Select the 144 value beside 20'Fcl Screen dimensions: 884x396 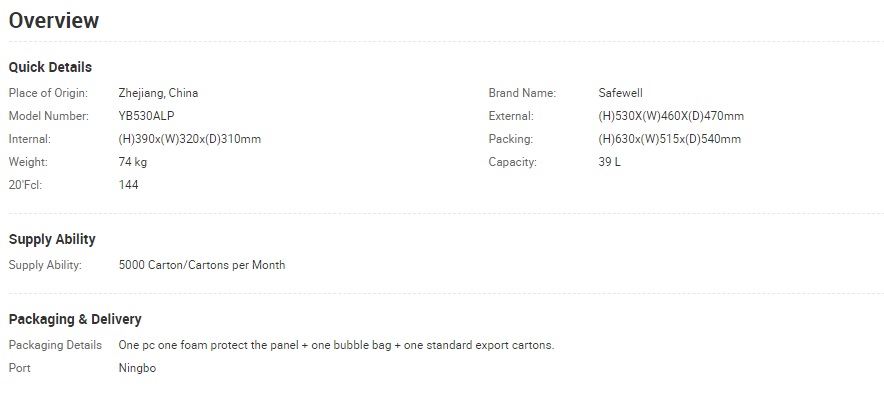(x=128, y=185)
